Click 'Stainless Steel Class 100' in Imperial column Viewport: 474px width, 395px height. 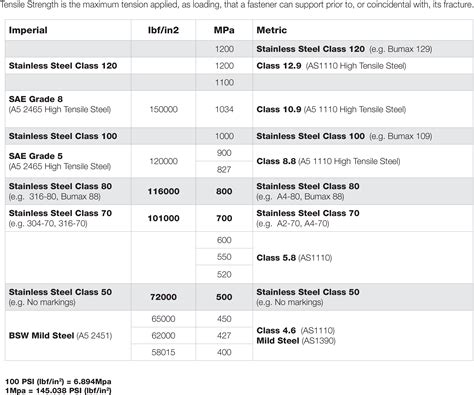(63, 136)
